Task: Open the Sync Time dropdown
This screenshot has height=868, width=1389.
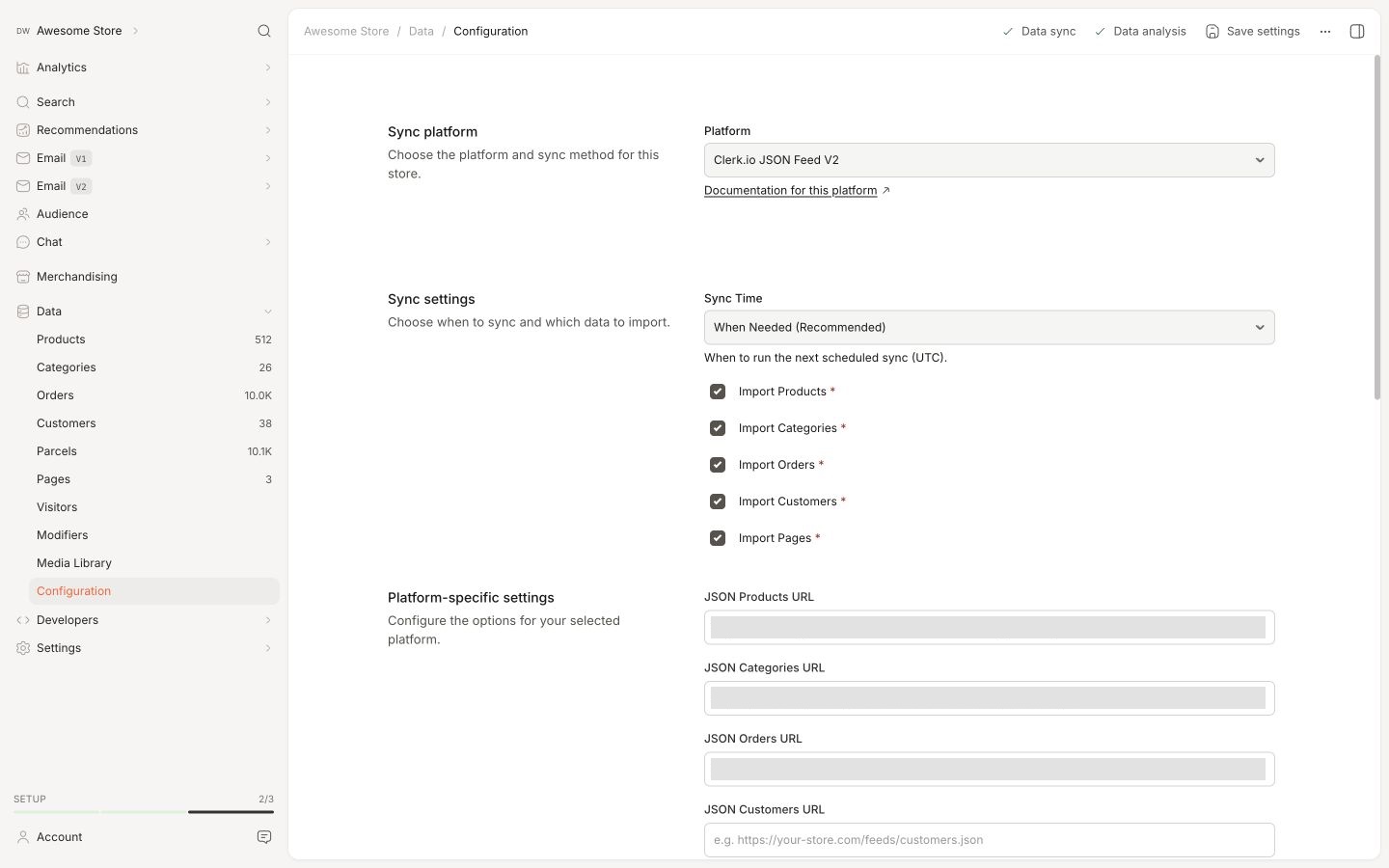Action: pos(989,328)
